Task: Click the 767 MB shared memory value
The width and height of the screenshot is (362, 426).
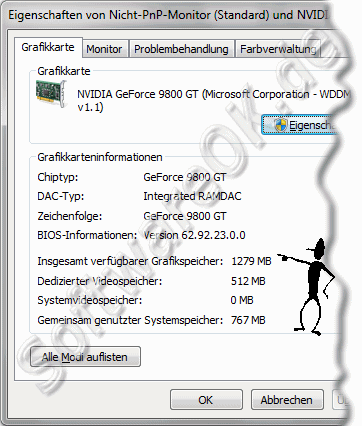Action: pyautogui.click(x=248, y=320)
